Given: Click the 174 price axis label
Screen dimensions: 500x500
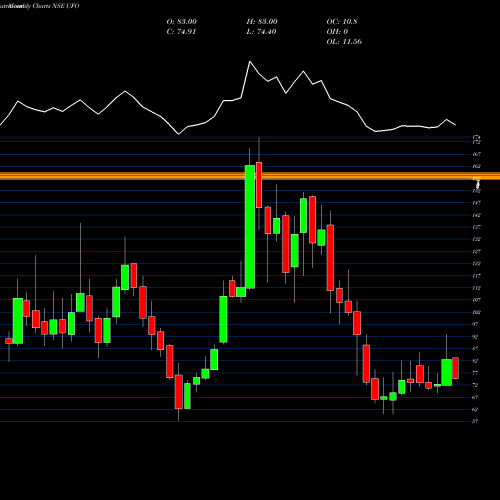Looking at the screenshot, I should click(477, 137).
